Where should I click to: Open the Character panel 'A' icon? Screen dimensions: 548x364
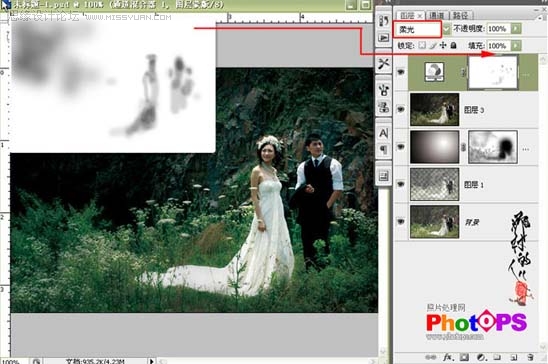coord(383,133)
